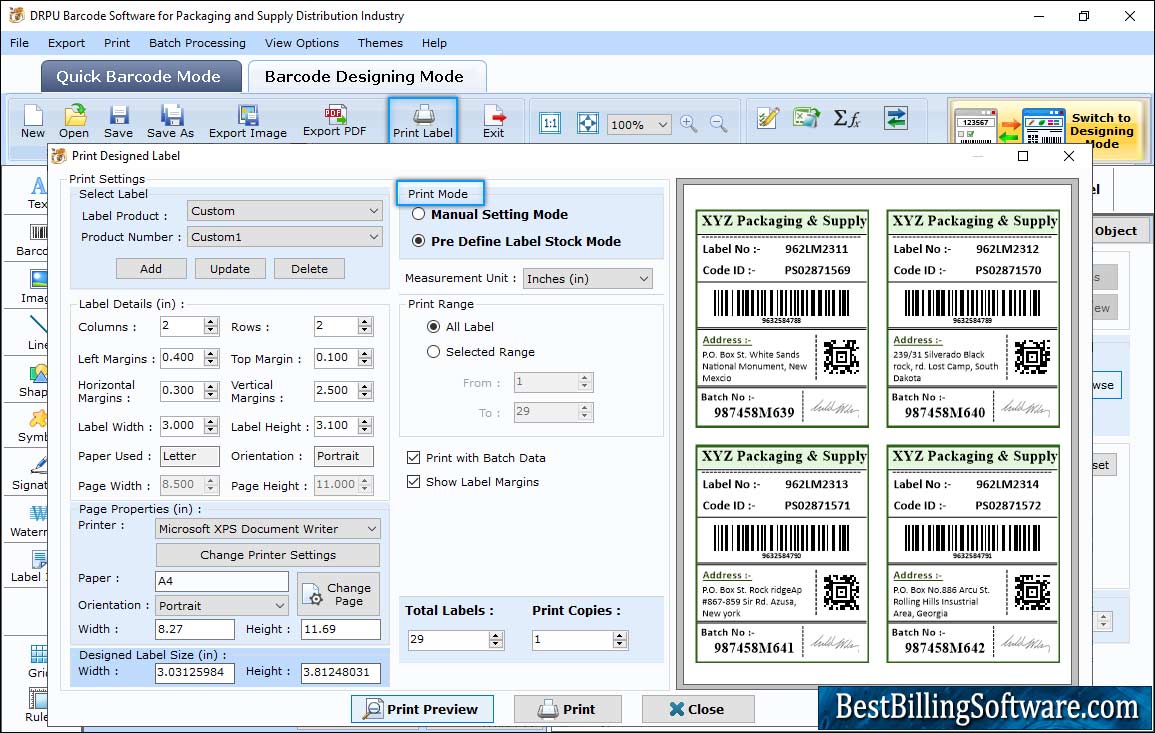This screenshot has height=733, width=1155.
Task: Click Switch to Designing Mode button
Action: [1048, 130]
